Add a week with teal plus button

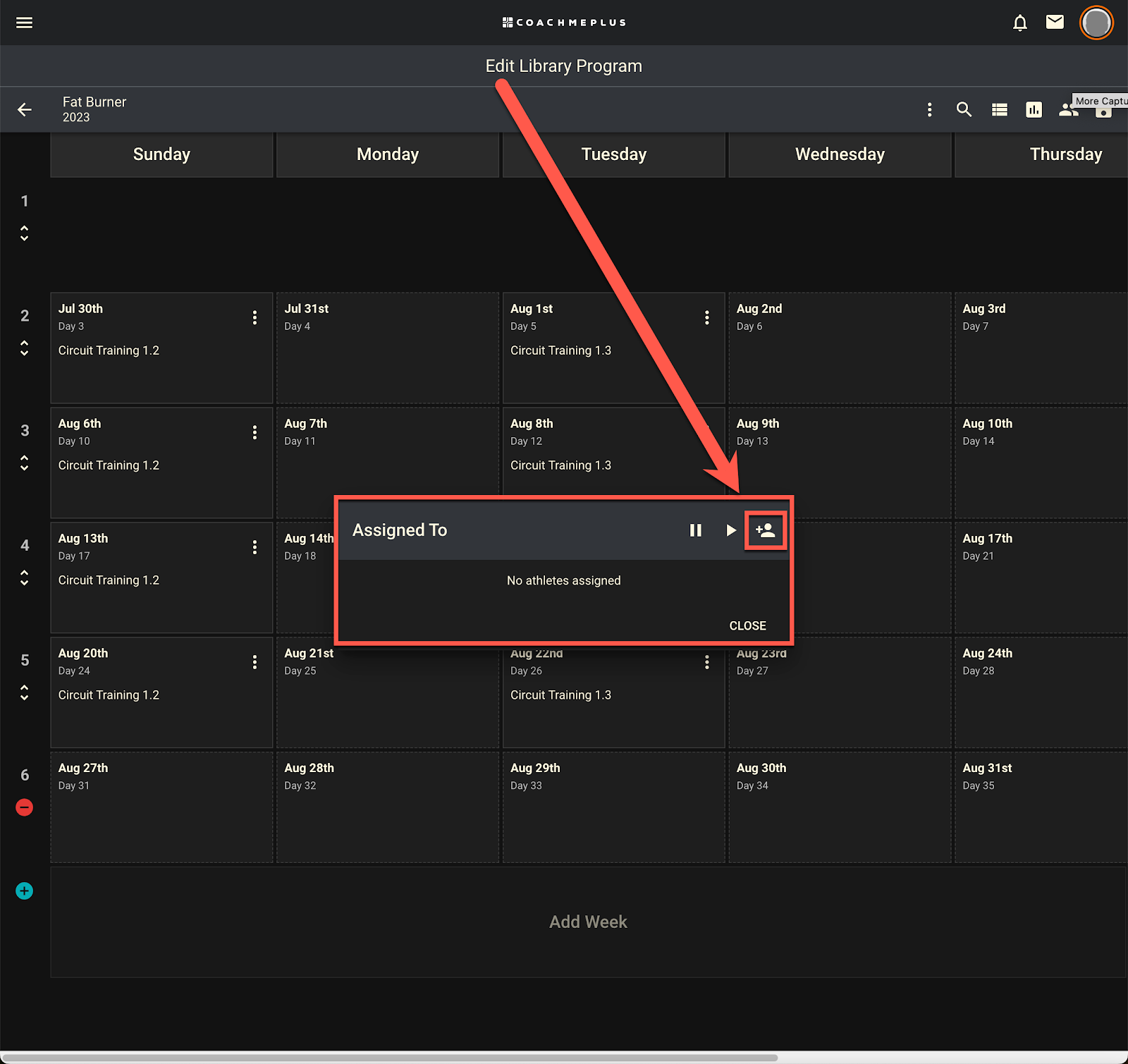click(x=24, y=891)
